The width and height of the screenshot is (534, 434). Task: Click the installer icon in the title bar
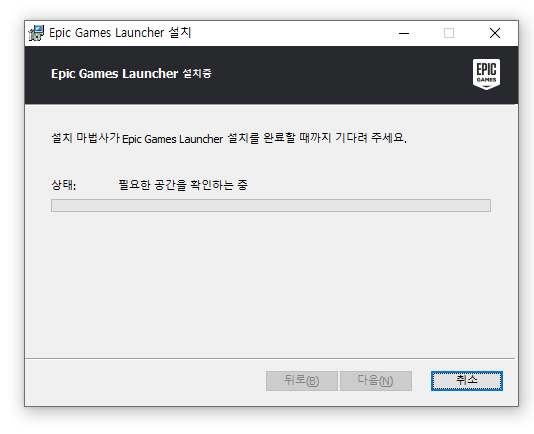click(x=36, y=33)
